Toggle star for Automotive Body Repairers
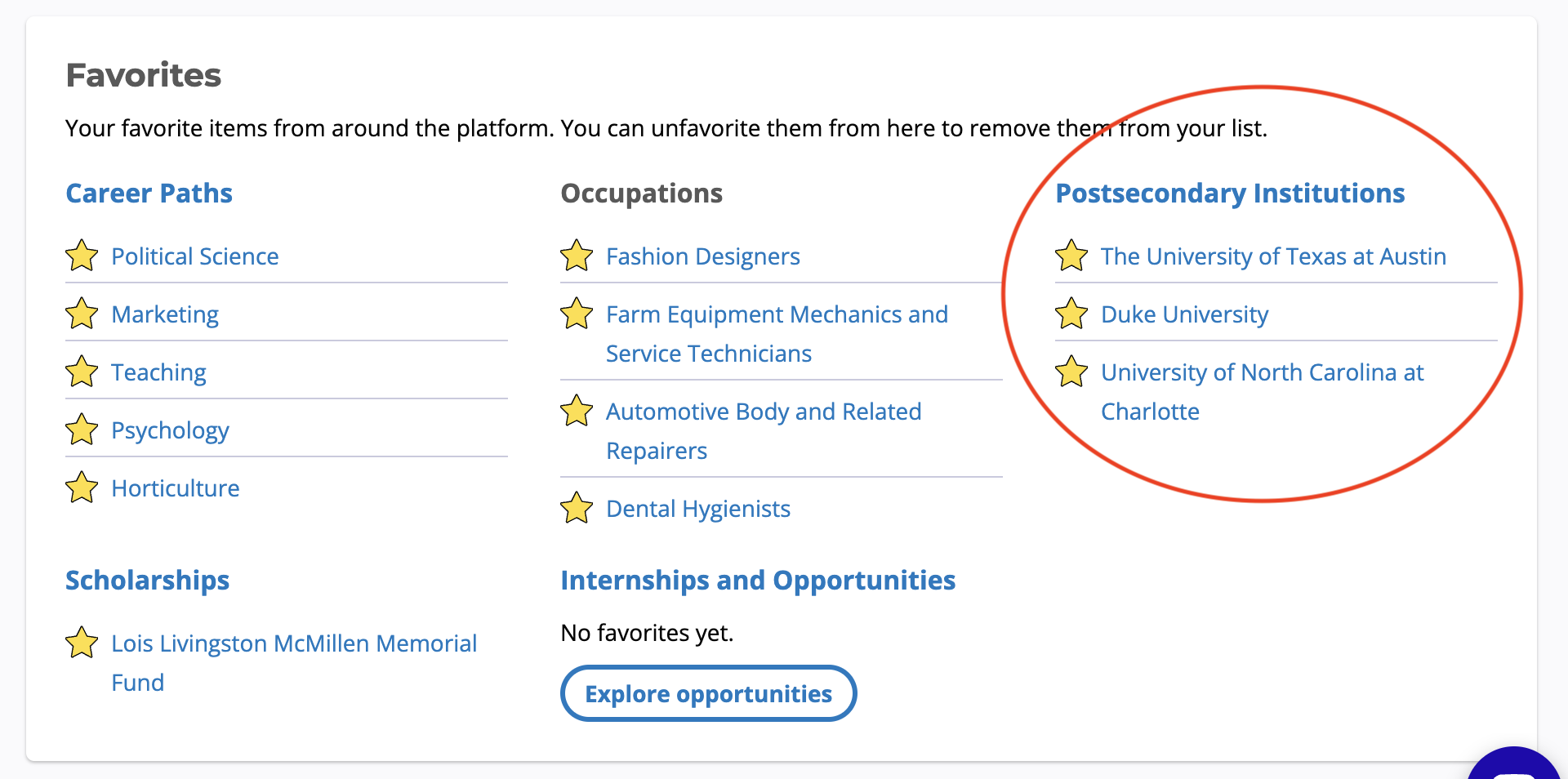 (577, 411)
